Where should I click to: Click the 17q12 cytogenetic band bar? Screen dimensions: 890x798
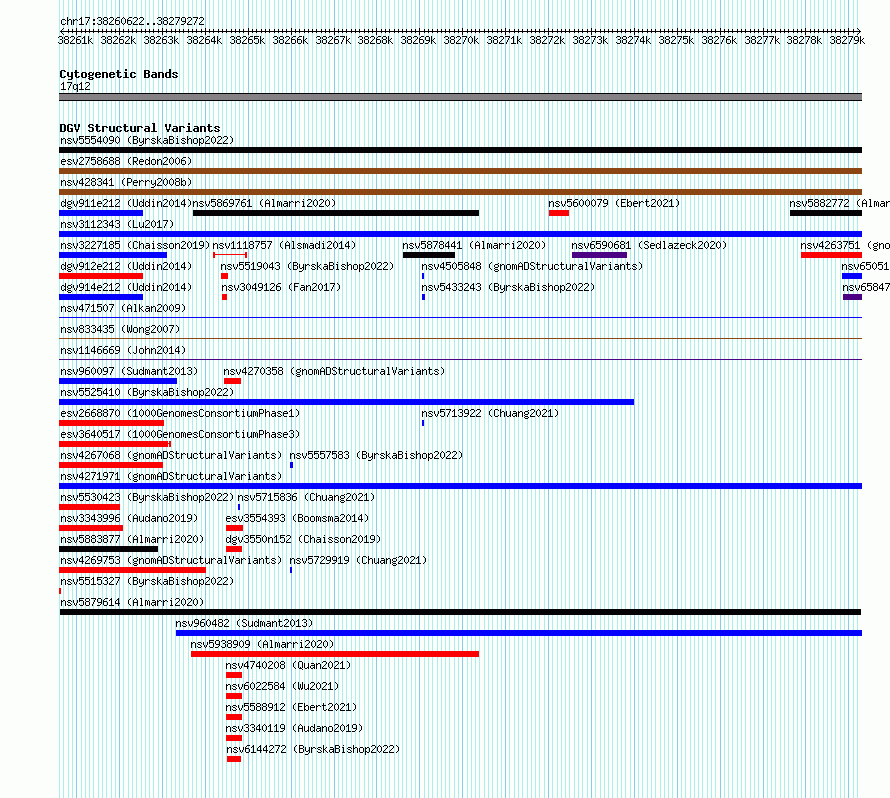(460, 97)
